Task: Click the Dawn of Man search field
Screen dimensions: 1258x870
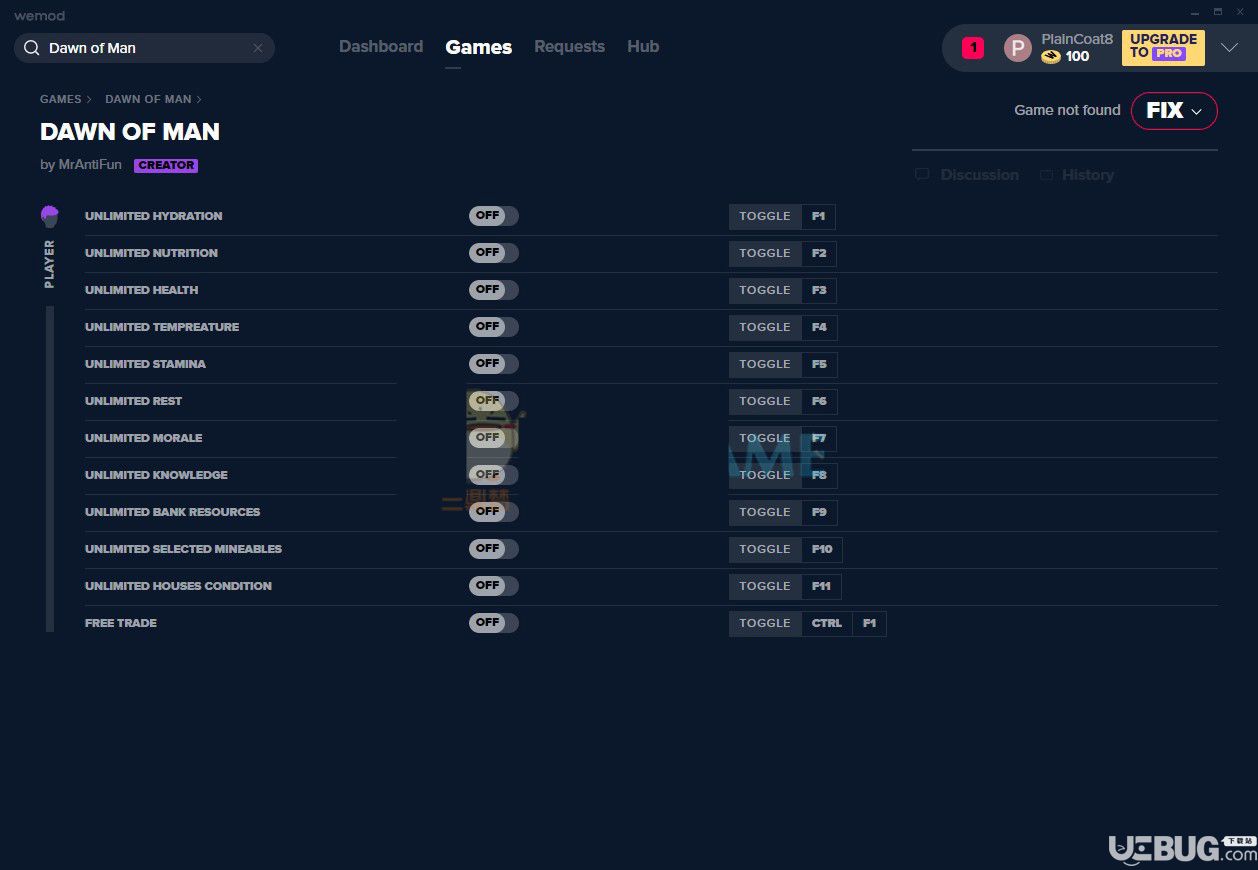Action: [x=144, y=48]
